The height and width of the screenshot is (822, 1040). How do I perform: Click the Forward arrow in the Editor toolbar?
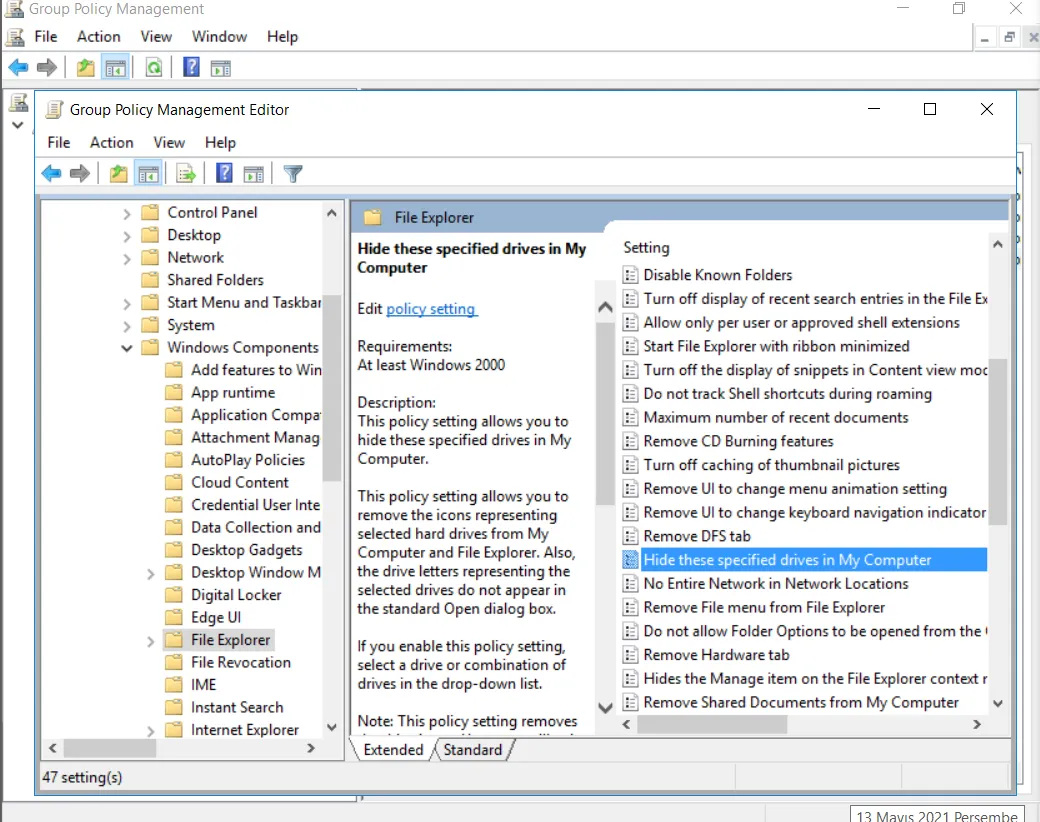pyautogui.click(x=80, y=174)
